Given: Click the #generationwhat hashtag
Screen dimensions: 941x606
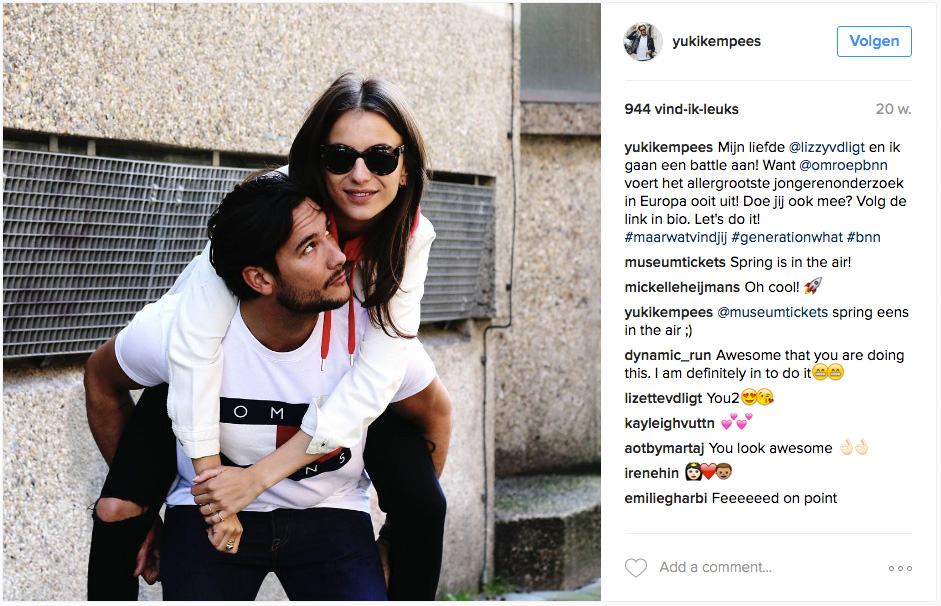Looking at the screenshot, I should coord(787,238).
